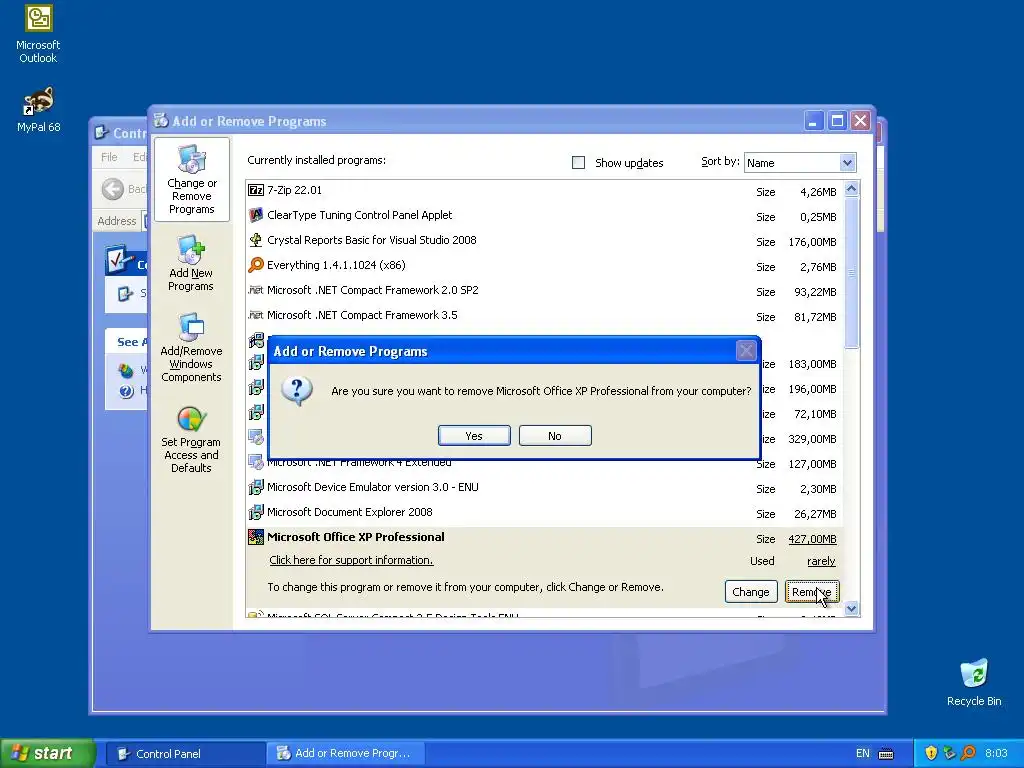Open Add/Remove Windows Components
This screenshot has width=1024, height=768.
[x=191, y=347]
